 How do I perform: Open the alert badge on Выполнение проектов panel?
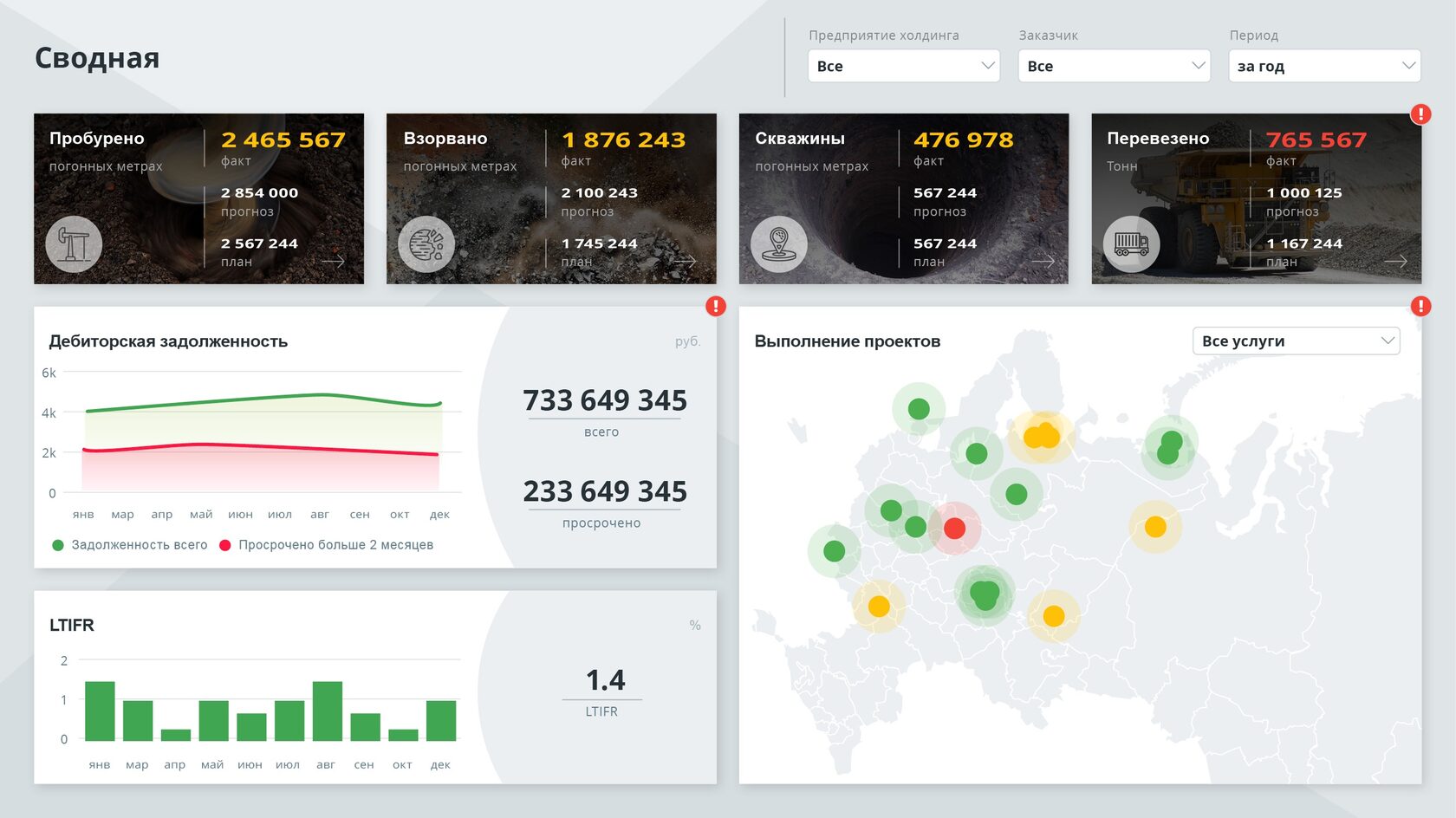pyautogui.click(x=1420, y=305)
